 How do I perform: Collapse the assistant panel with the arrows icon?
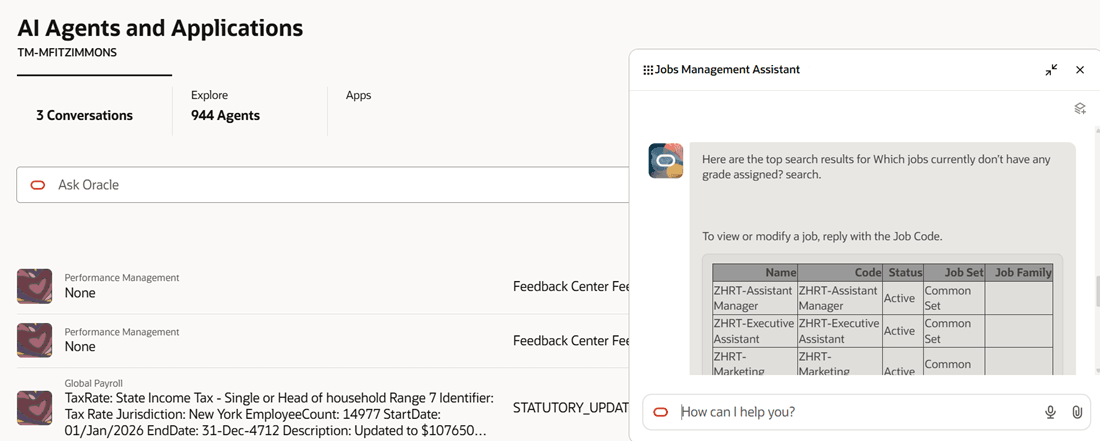tap(1051, 70)
